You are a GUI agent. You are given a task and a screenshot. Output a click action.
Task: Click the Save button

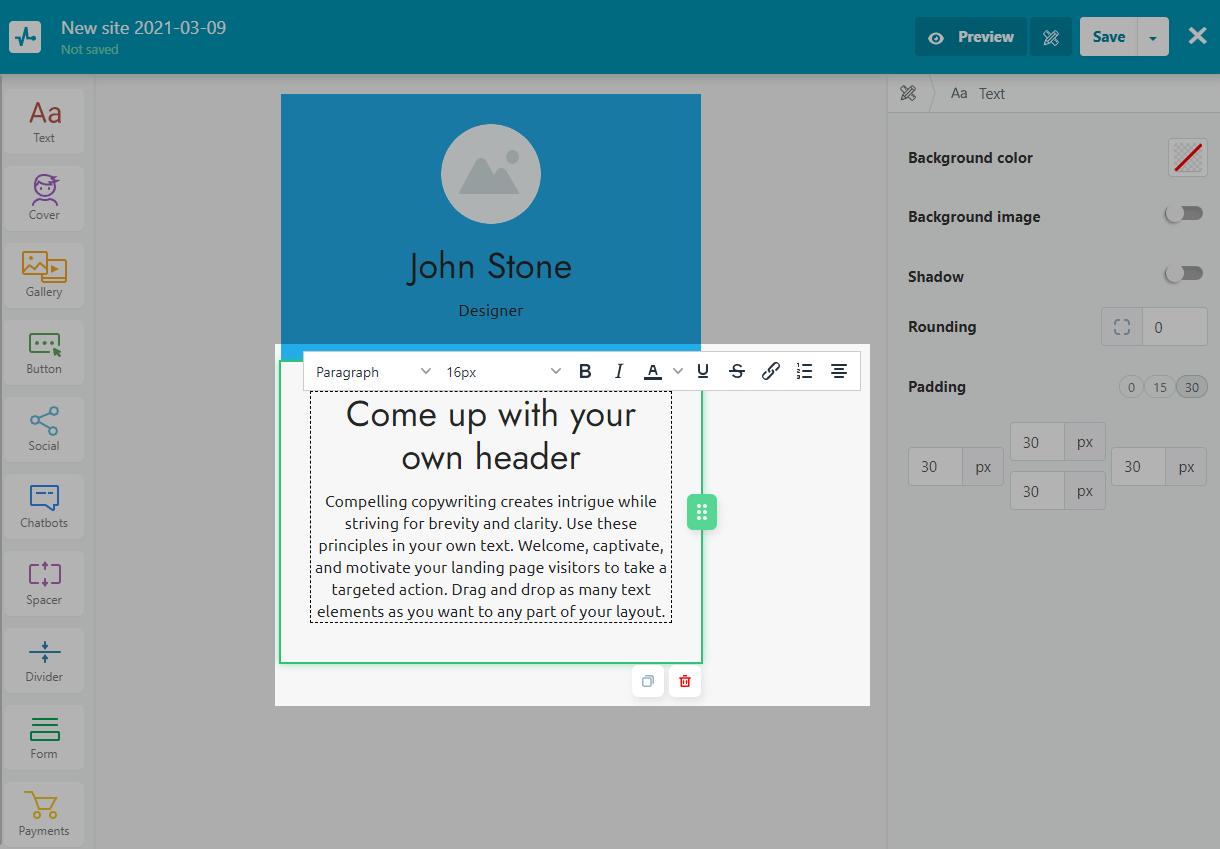pyautogui.click(x=1108, y=37)
